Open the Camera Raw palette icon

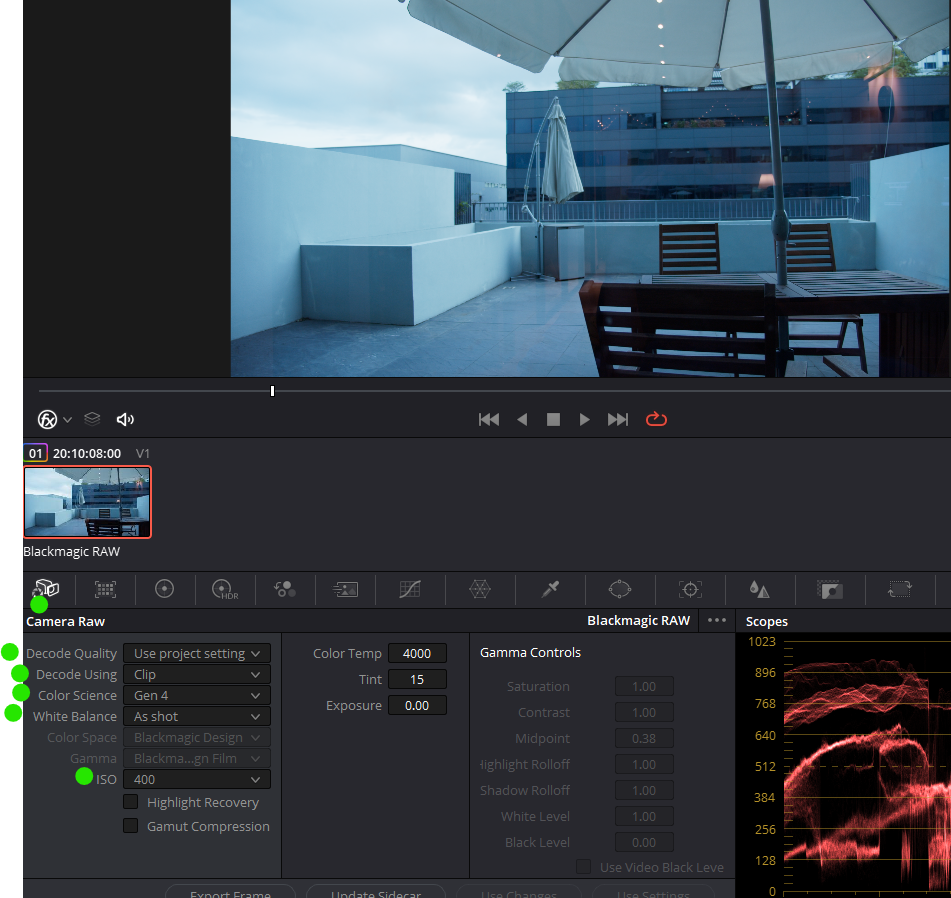46,589
